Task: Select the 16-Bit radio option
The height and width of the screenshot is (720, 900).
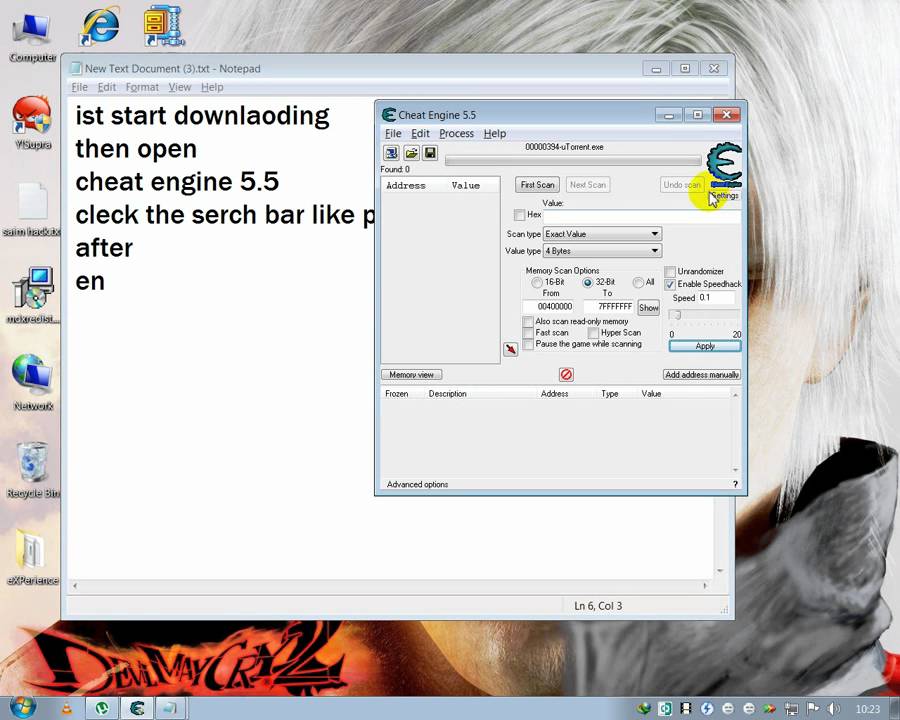Action: 537,282
